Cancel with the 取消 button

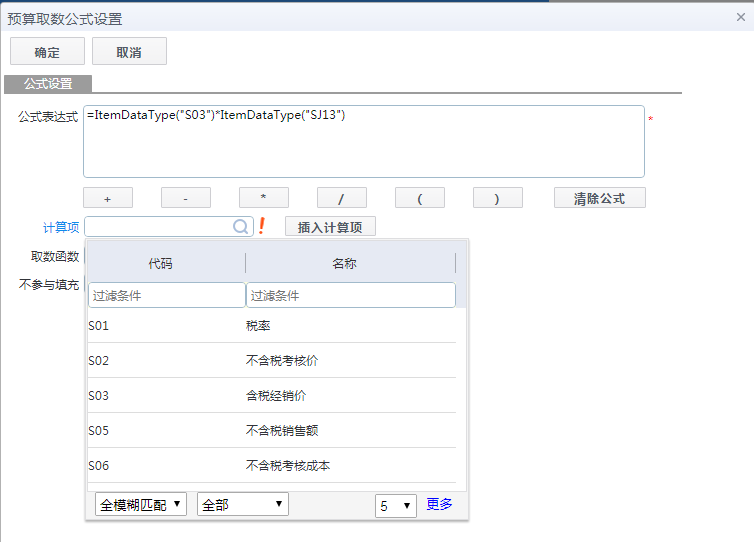point(129,51)
